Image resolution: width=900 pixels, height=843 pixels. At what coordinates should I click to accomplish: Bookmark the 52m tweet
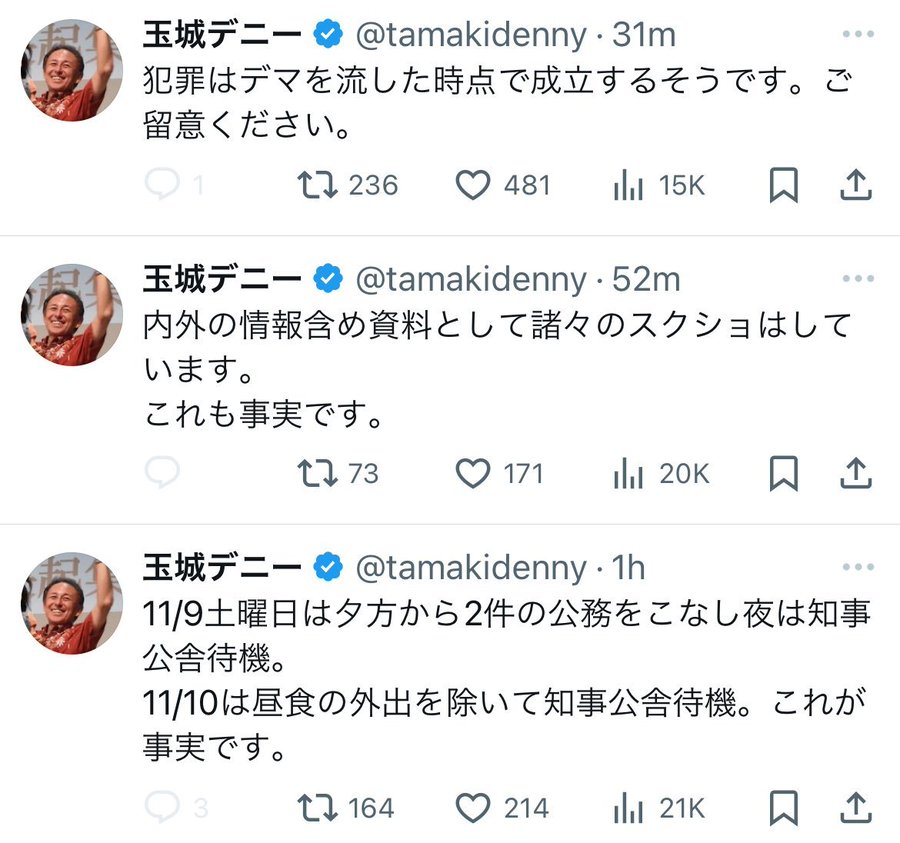coord(784,473)
